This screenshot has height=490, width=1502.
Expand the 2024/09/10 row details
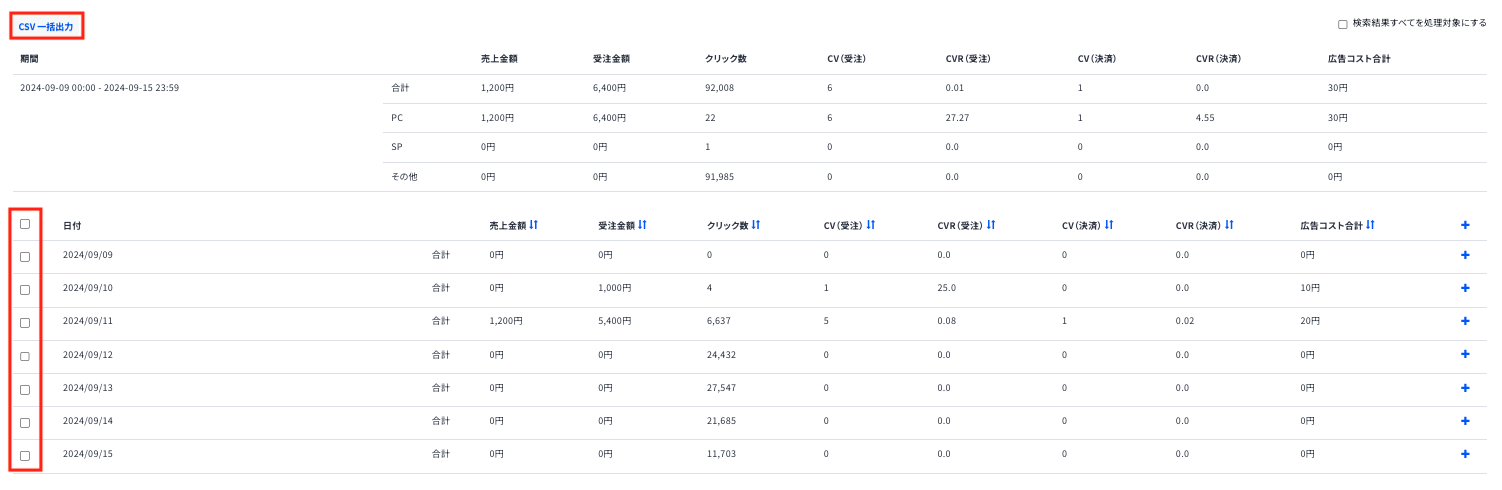1465,288
